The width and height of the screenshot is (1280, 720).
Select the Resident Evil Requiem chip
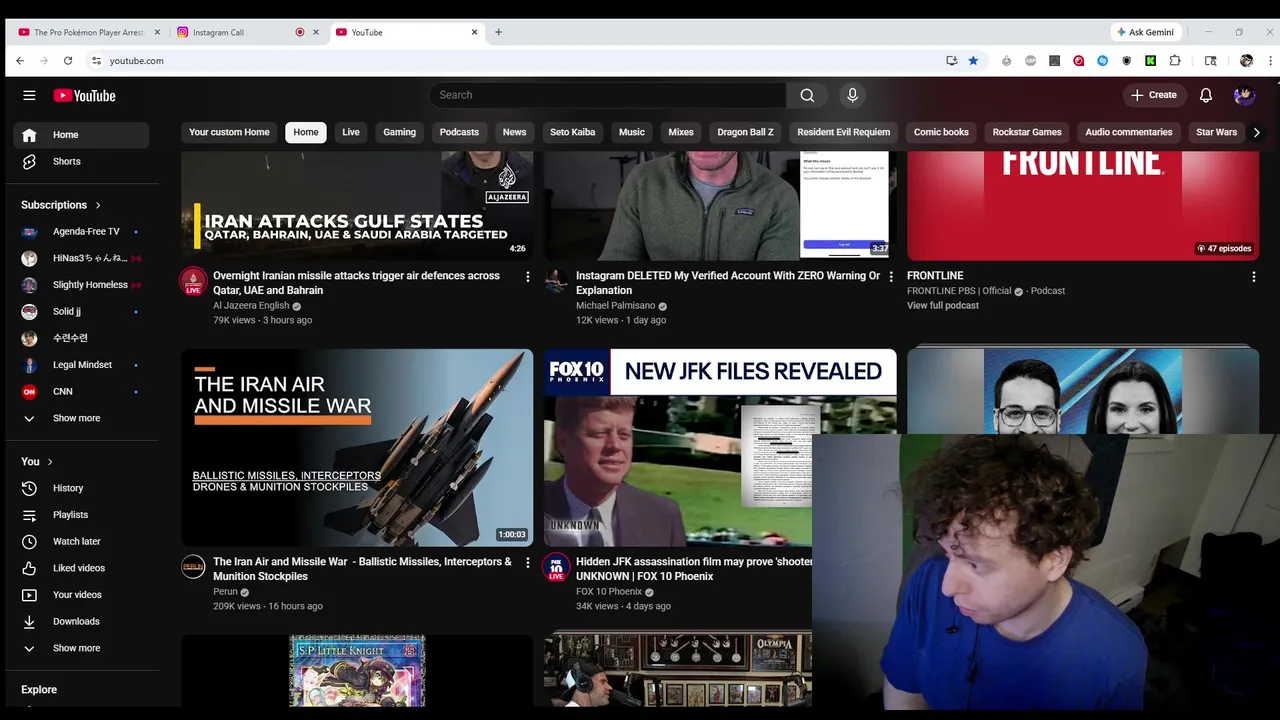843,132
